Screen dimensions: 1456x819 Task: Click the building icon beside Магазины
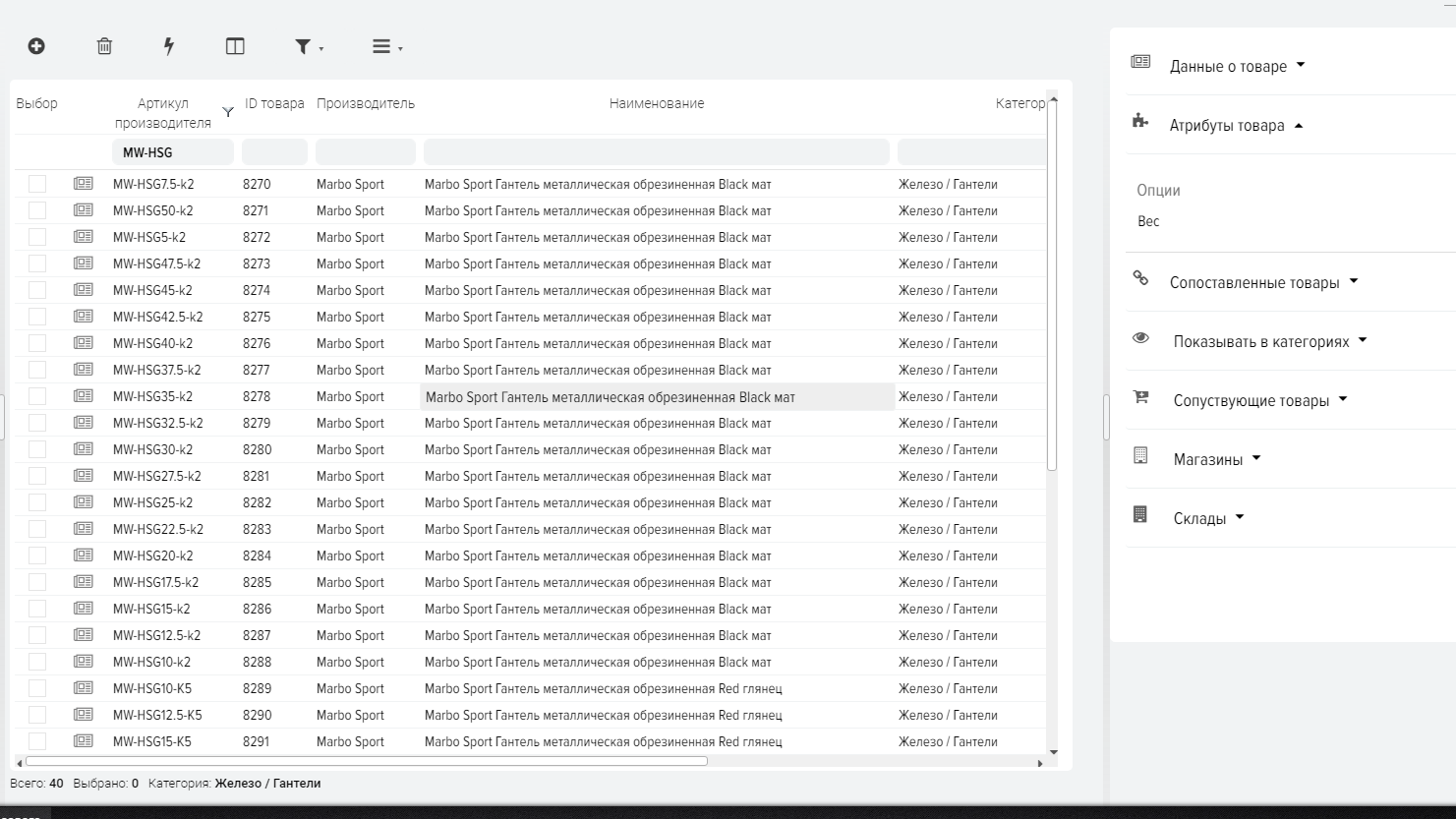coord(1140,455)
